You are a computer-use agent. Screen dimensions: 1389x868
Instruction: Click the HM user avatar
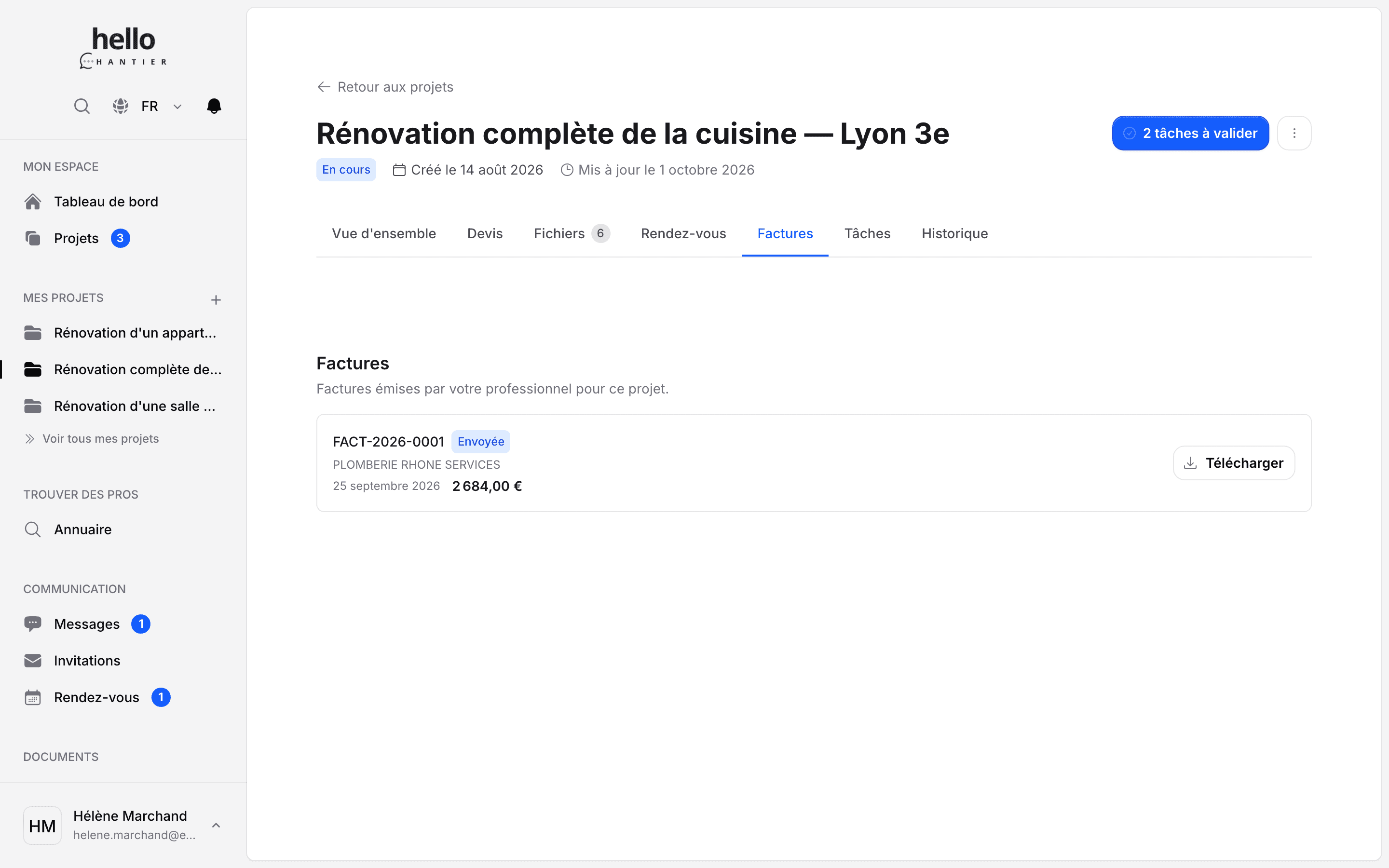tap(42, 826)
